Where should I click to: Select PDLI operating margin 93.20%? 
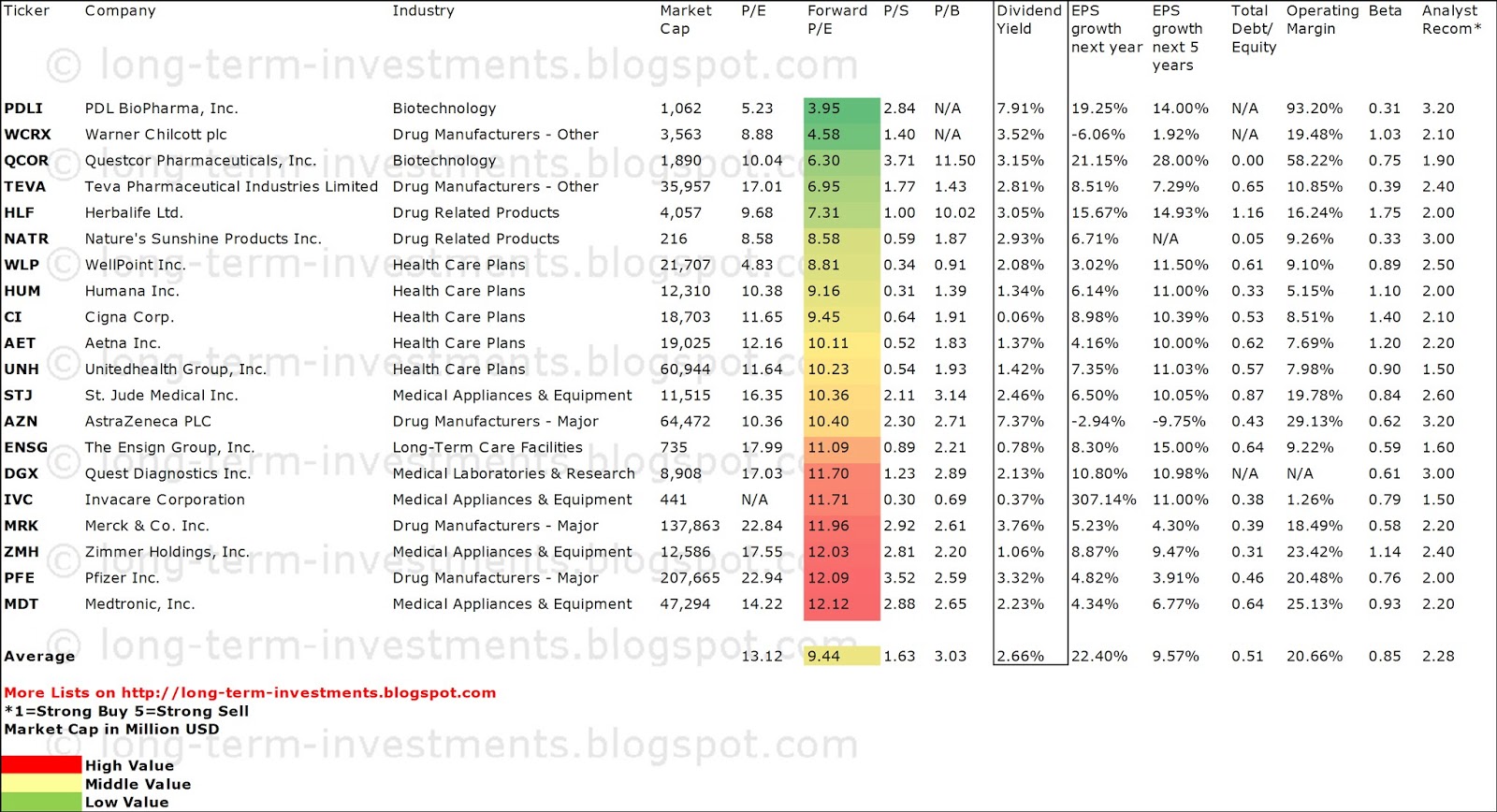pos(1315,109)
